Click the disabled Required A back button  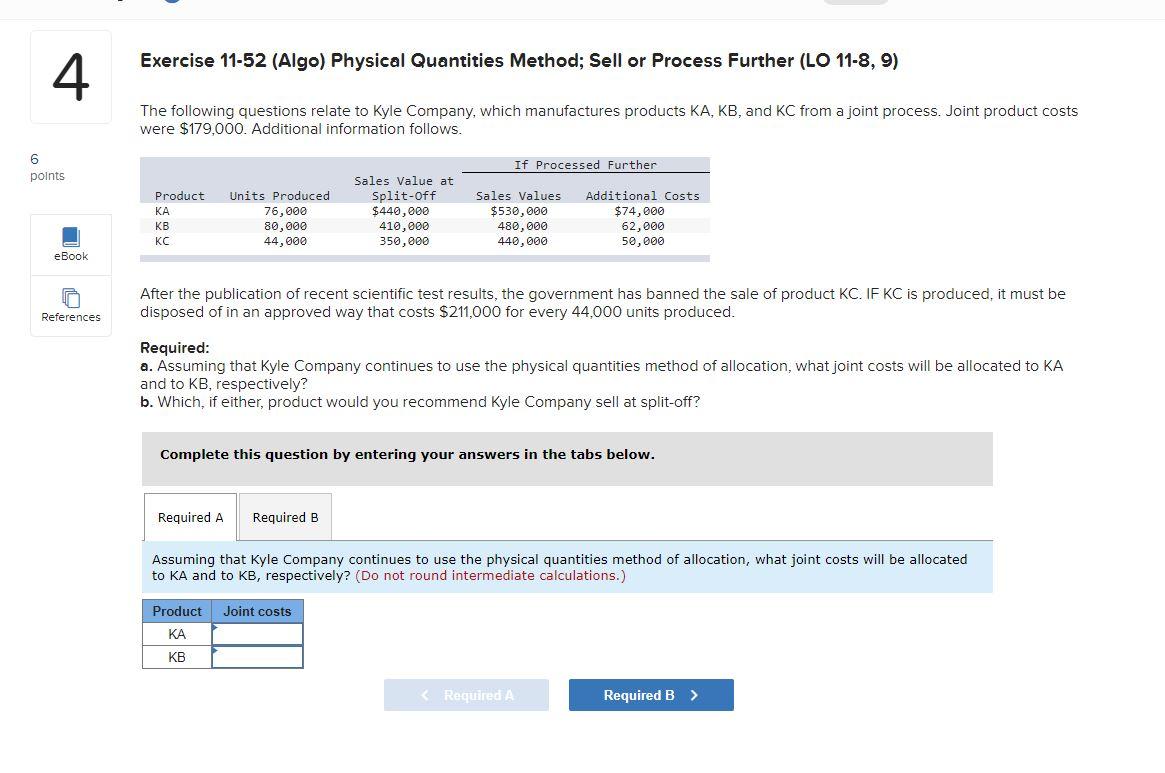[466, 694]
